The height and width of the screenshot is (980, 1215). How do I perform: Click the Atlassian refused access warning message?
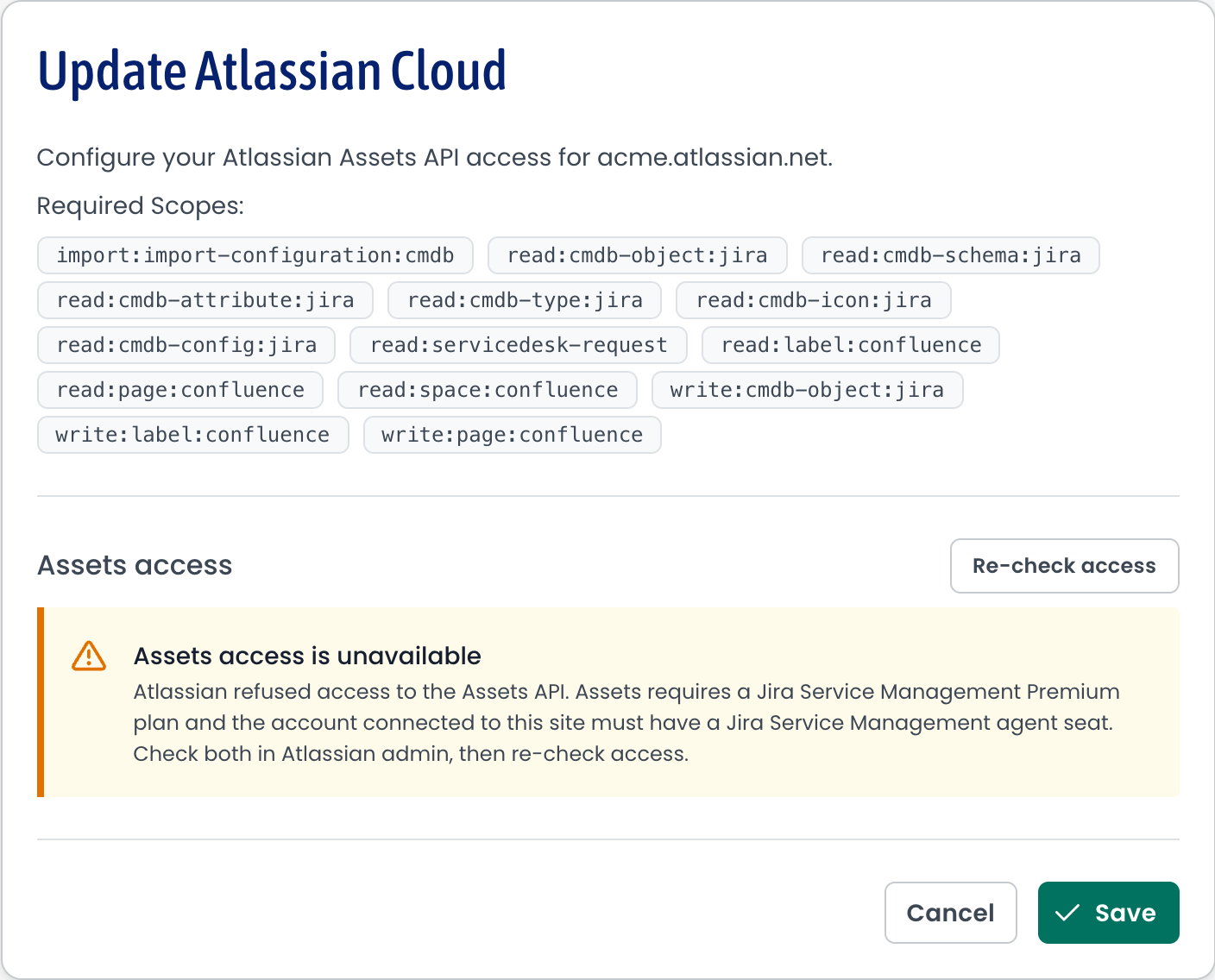coord(626,723)
